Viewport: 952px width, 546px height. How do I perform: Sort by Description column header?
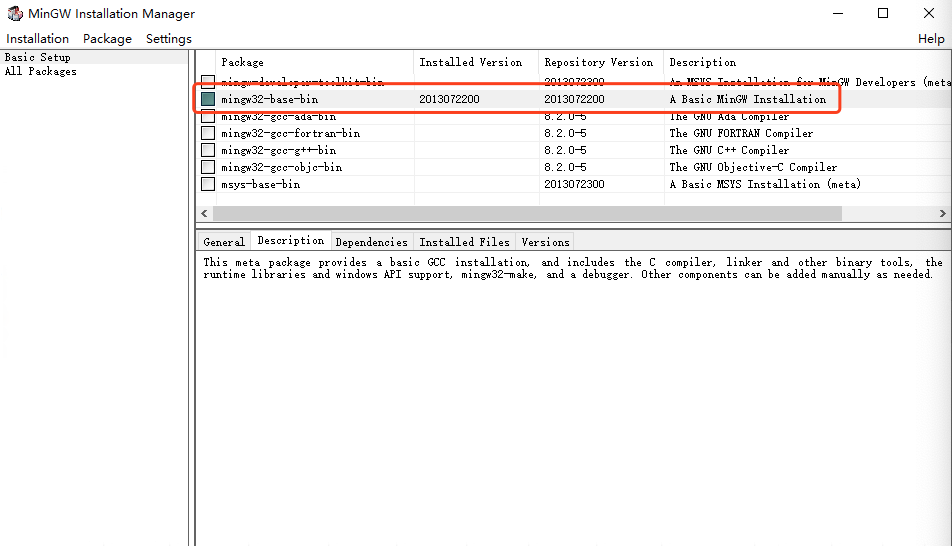tap(808, 62)
